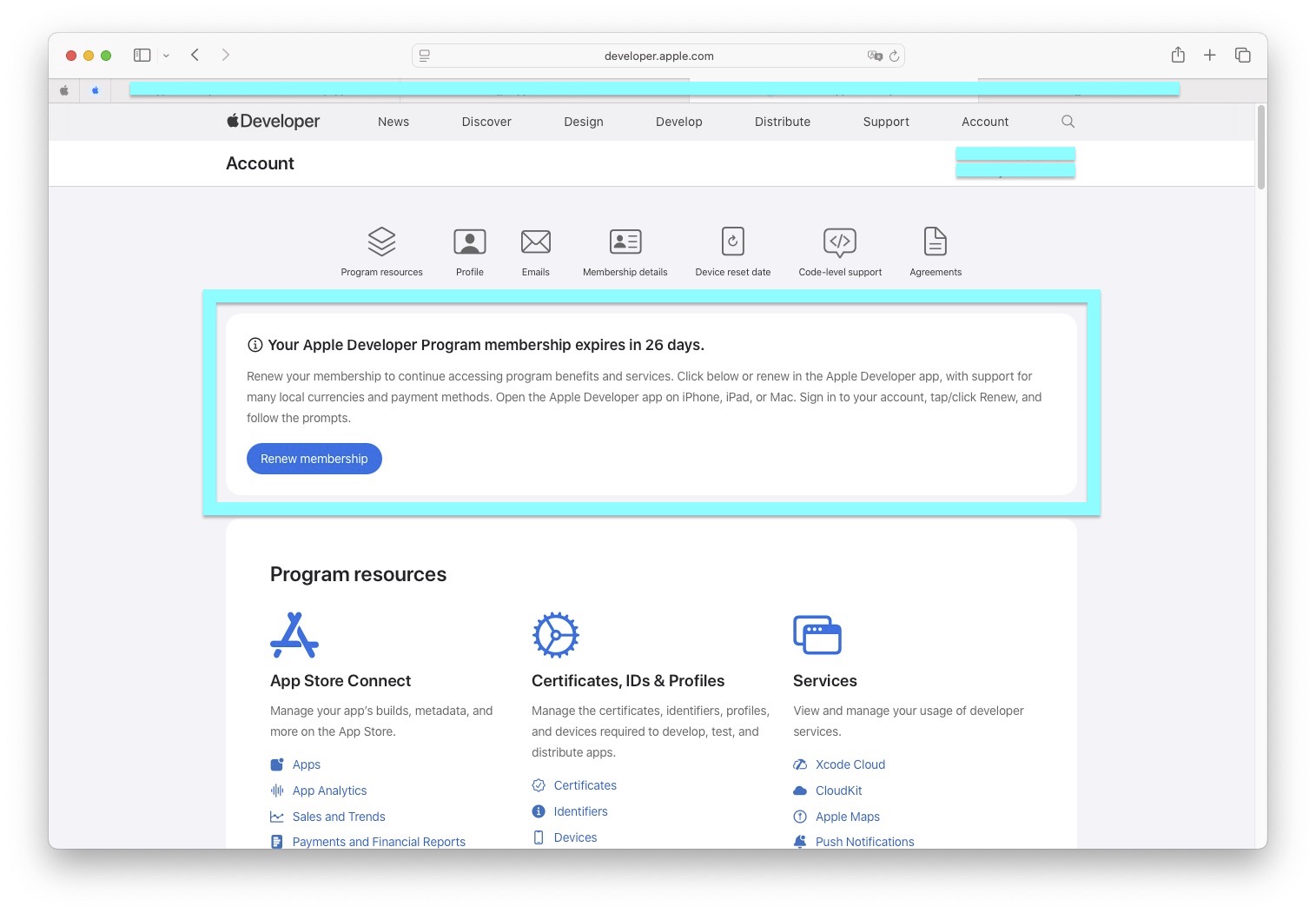The height and width of the screenshot is (913, 1316).
Task: Click the Account page title
Action: (260, 163)
